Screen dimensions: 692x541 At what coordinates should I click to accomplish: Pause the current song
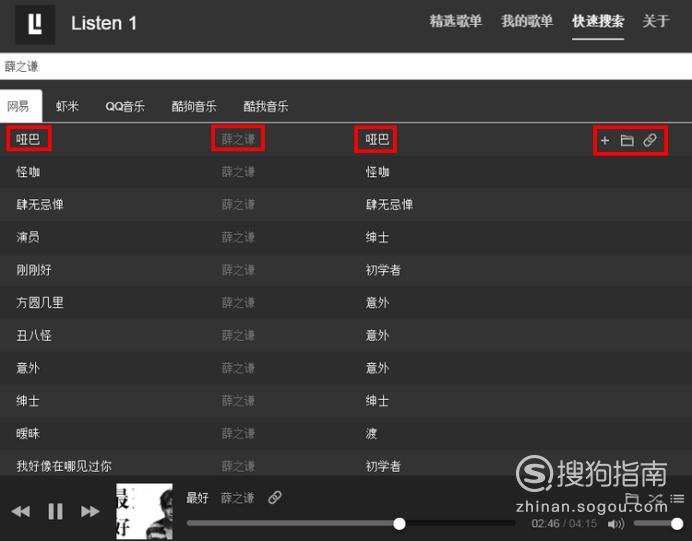(56, 511)
